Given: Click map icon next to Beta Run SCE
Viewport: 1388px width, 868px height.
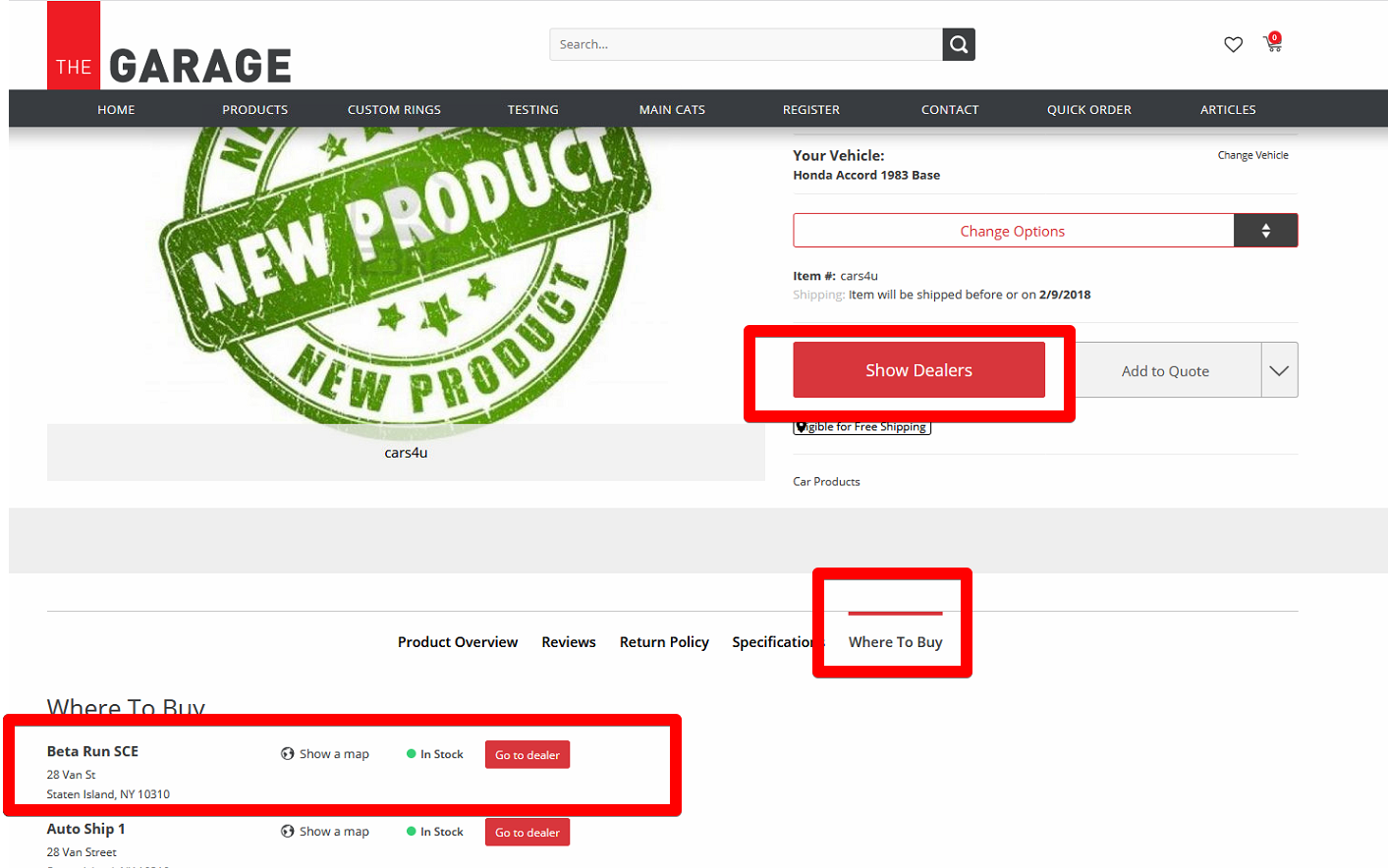Looking at the screenshot, I should [288, 754].
